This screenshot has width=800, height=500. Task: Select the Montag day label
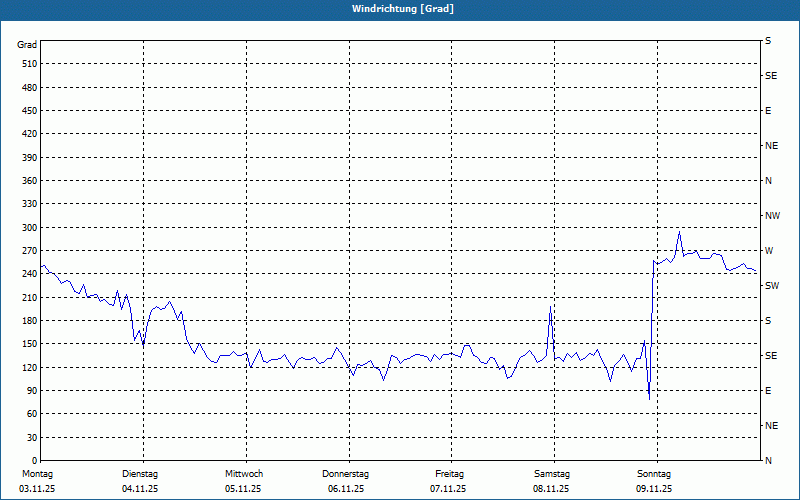(x=37, y=474)
